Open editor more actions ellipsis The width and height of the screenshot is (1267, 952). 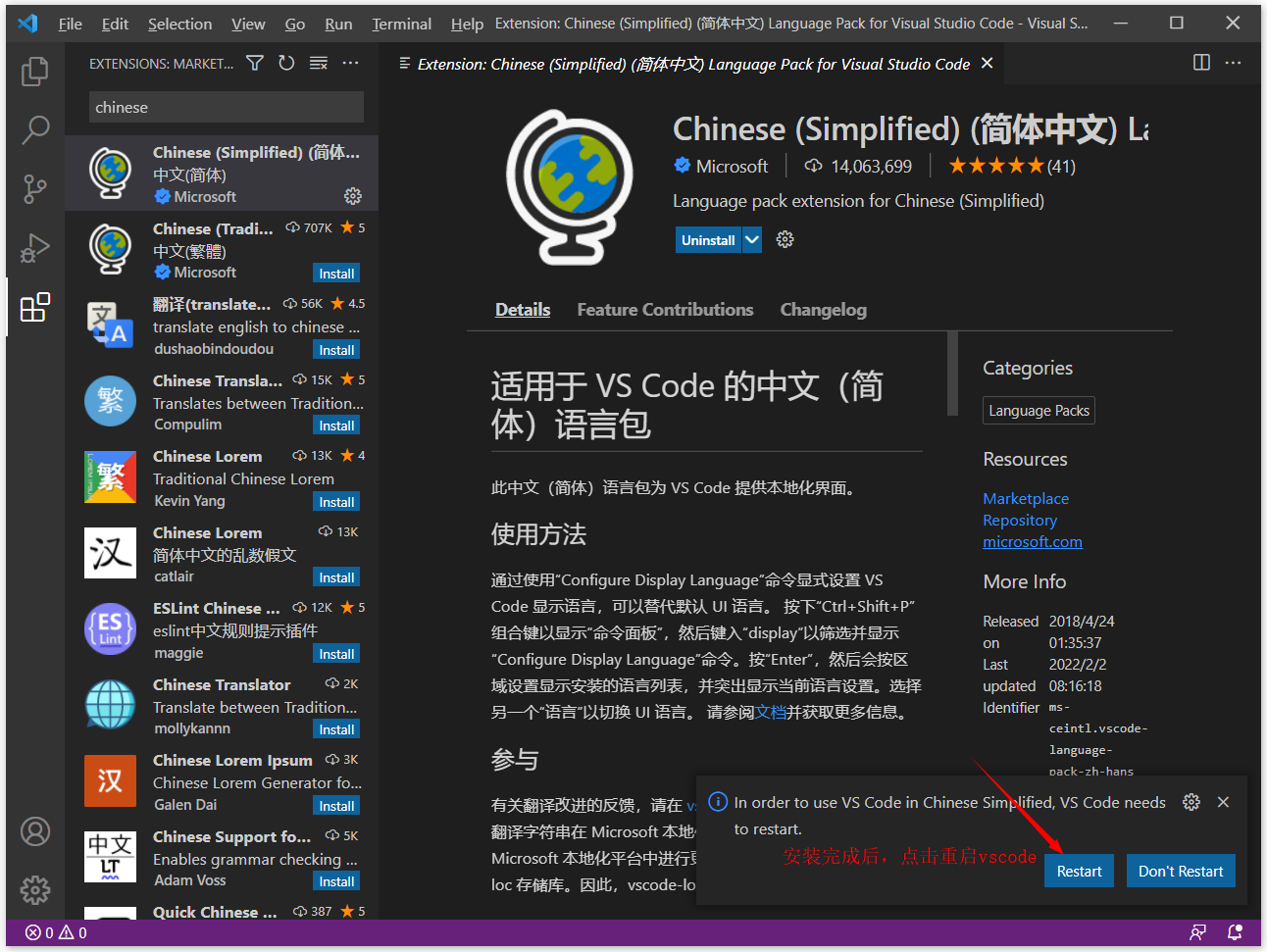(1234, 63)
